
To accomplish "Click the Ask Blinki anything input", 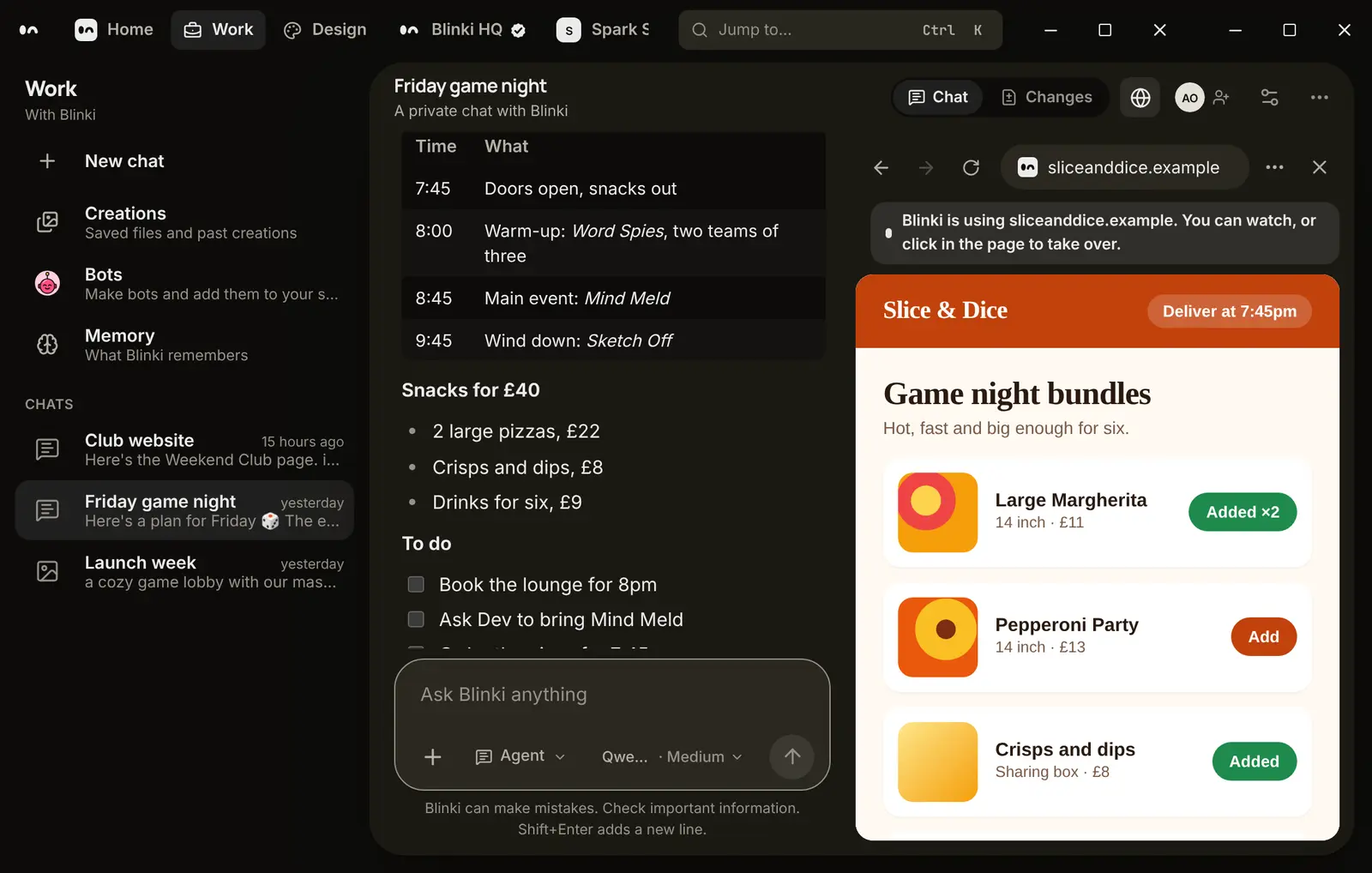I will point(612,695).
